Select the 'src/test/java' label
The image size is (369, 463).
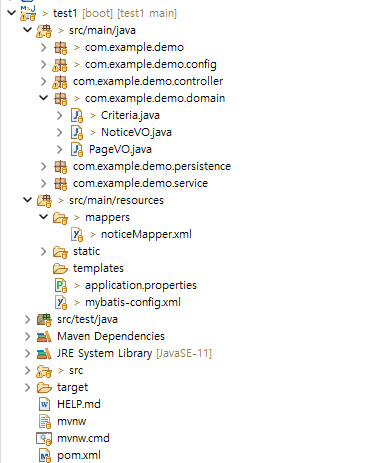[87, 320]
